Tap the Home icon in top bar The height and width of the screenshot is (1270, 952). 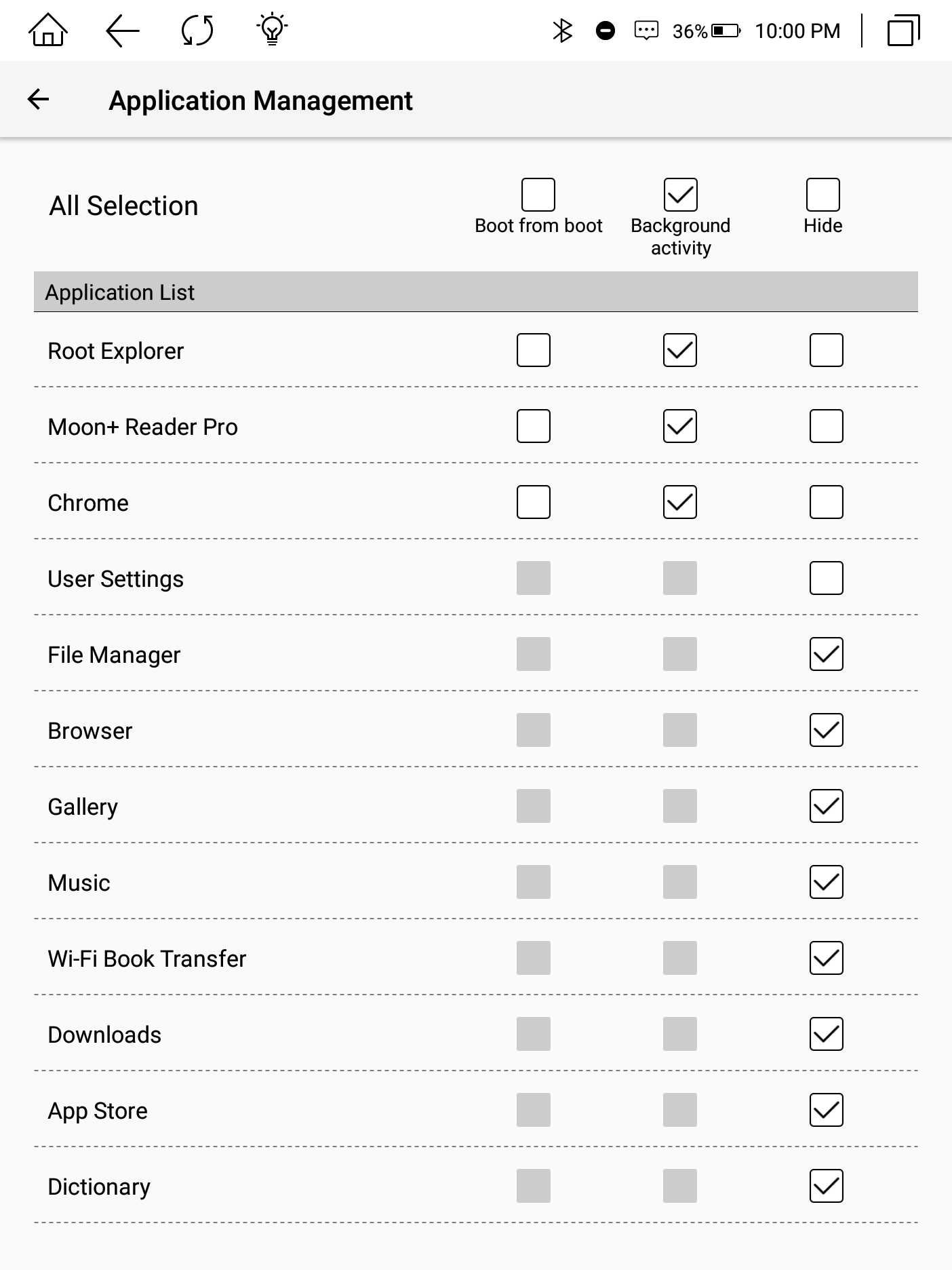tap(48, 31)
